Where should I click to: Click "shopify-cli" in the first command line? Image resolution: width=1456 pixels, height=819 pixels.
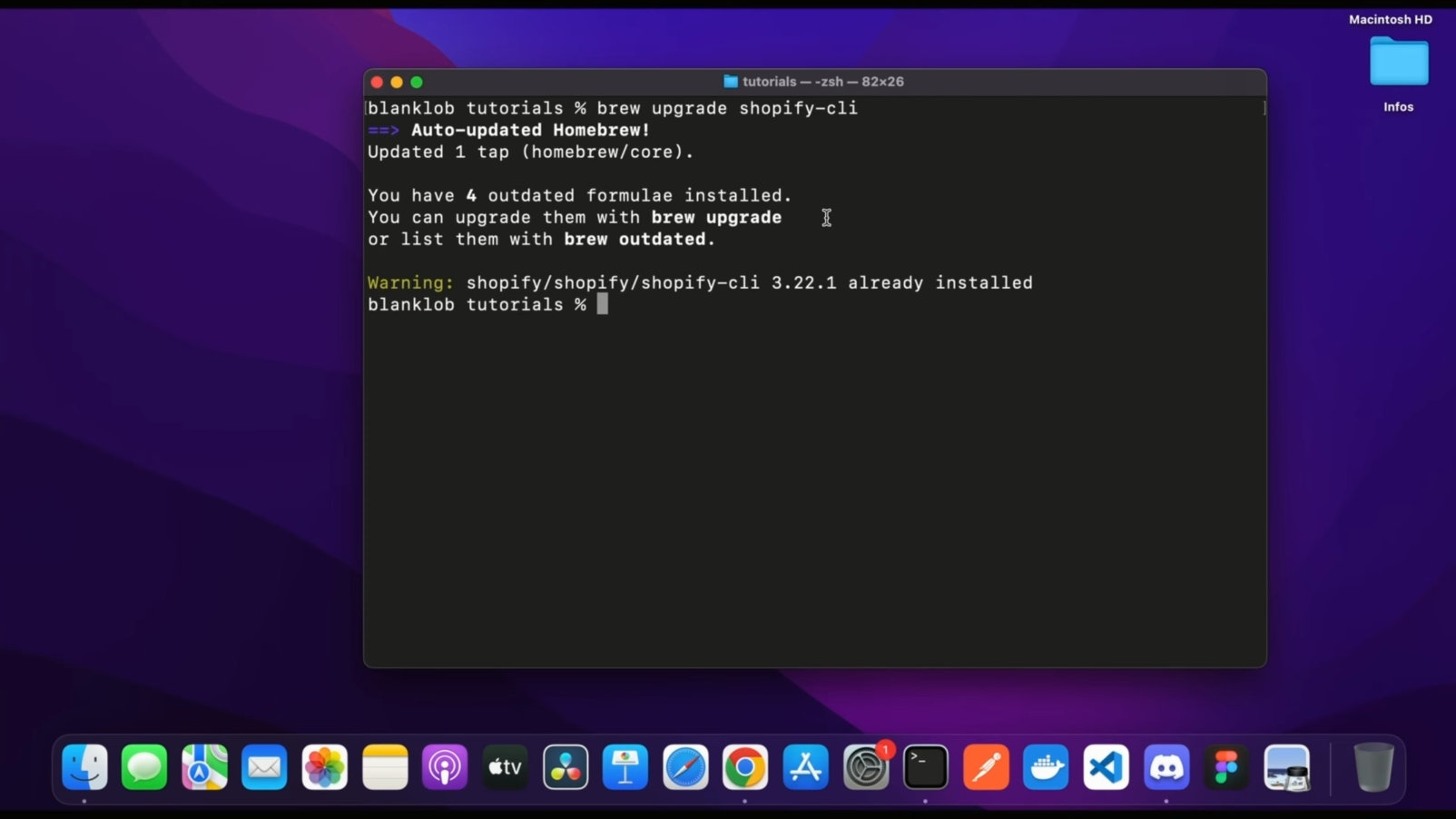click(798, 108)
